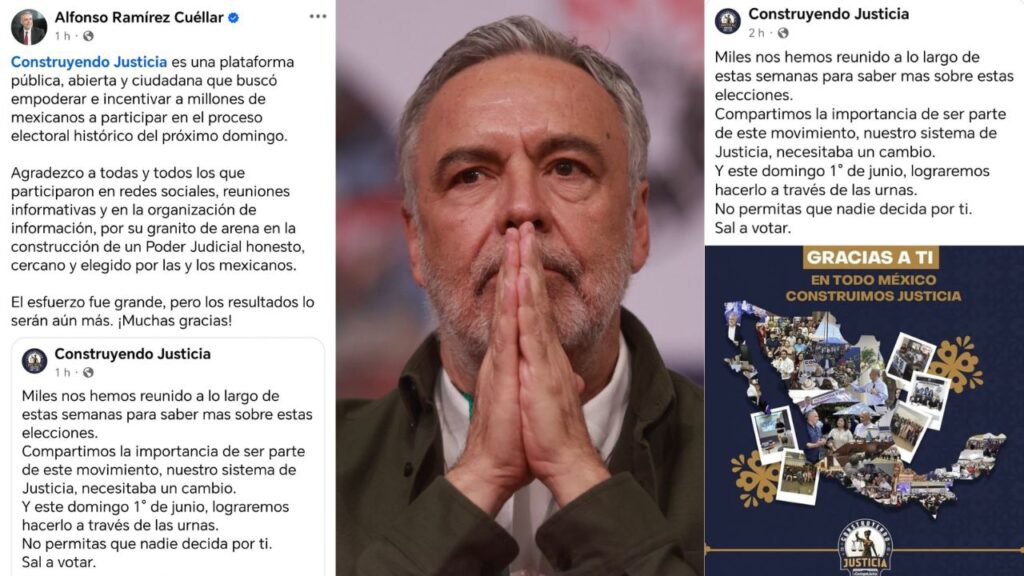1024x576 pixels.
Task: Click the Construyendo Justicia page name top right
Action: pos(828,14)
